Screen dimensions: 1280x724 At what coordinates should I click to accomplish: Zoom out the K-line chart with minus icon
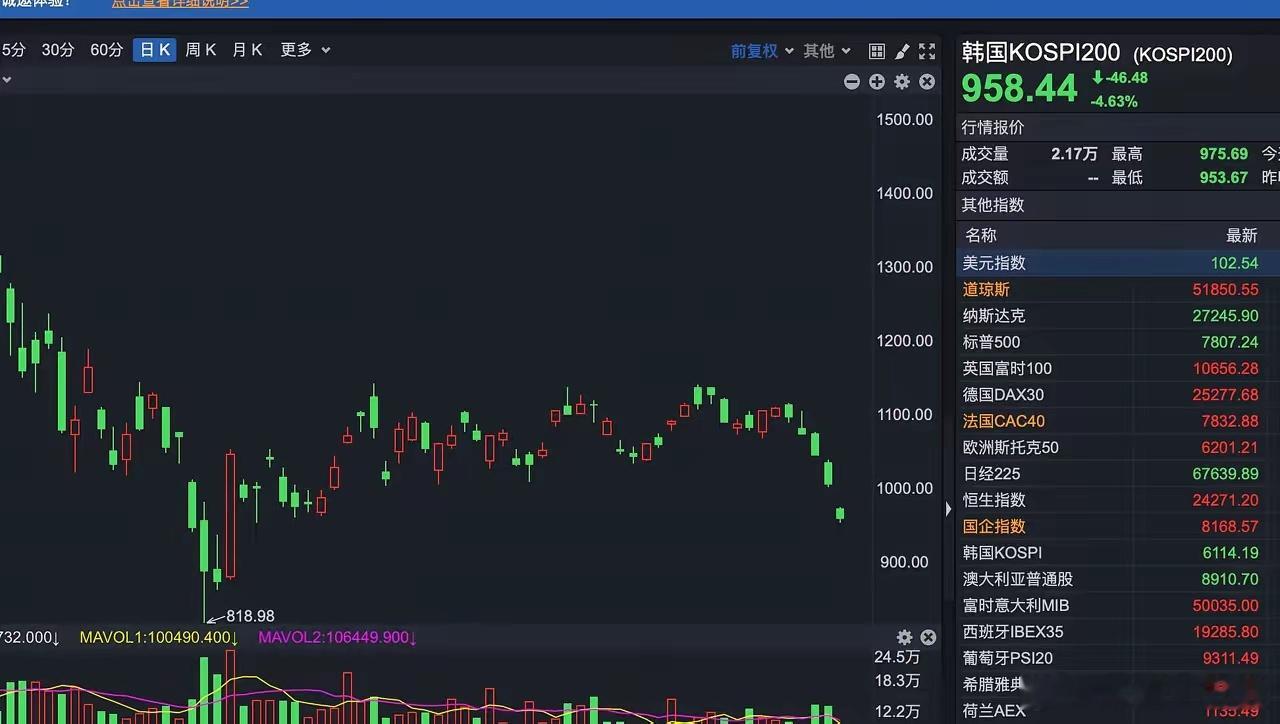click(x=852, y=82)
